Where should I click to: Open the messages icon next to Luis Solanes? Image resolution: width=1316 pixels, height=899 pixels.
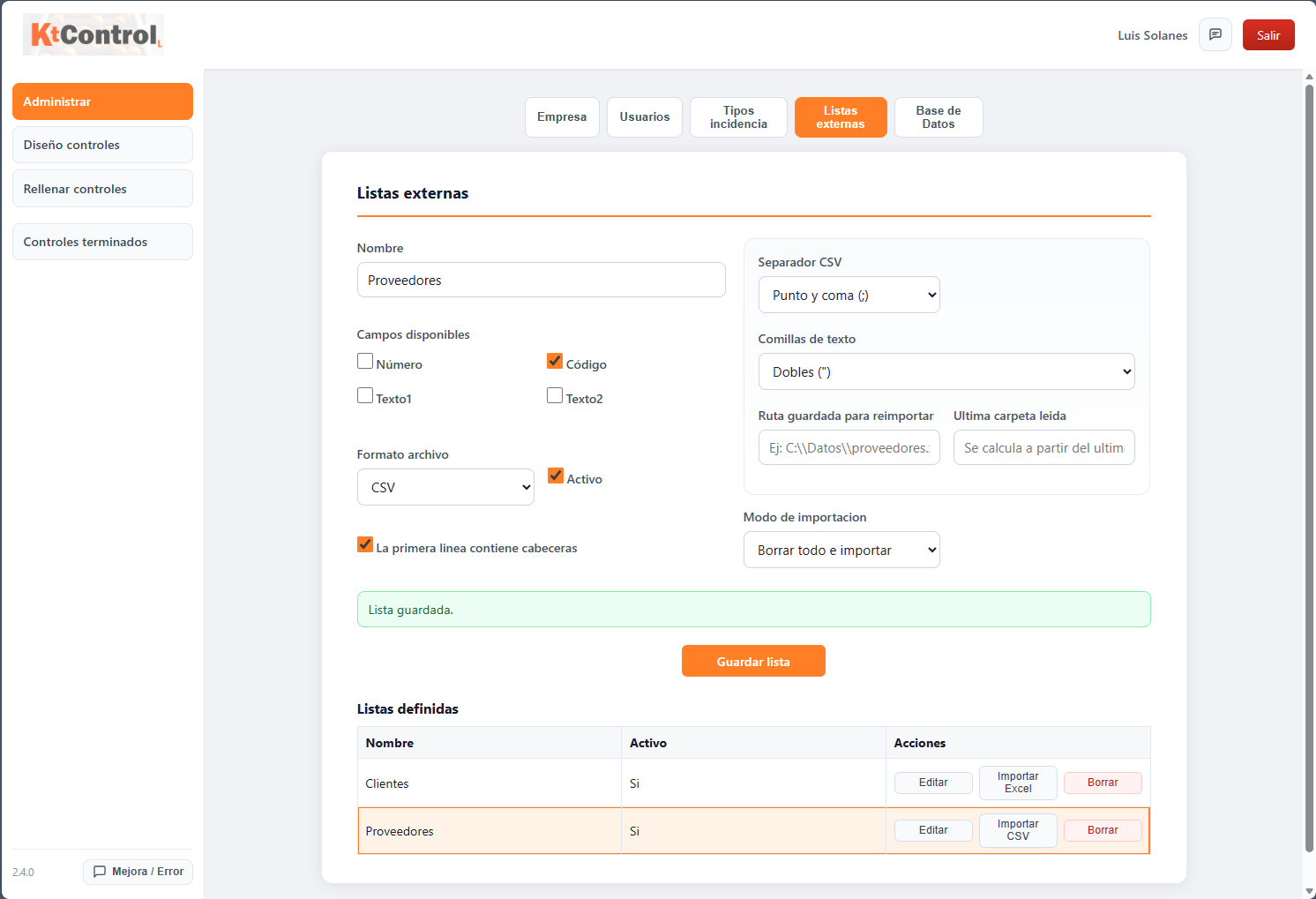pos(1215,35)
